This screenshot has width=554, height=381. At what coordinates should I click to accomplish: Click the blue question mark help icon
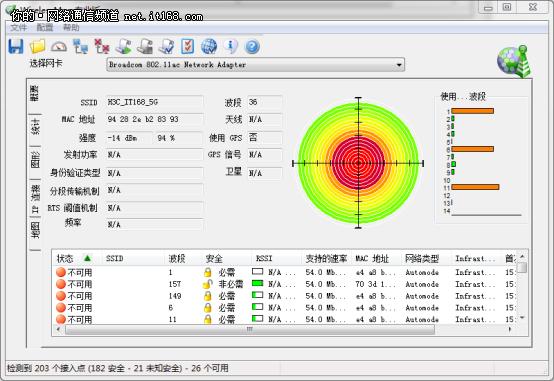click(252, 47)
